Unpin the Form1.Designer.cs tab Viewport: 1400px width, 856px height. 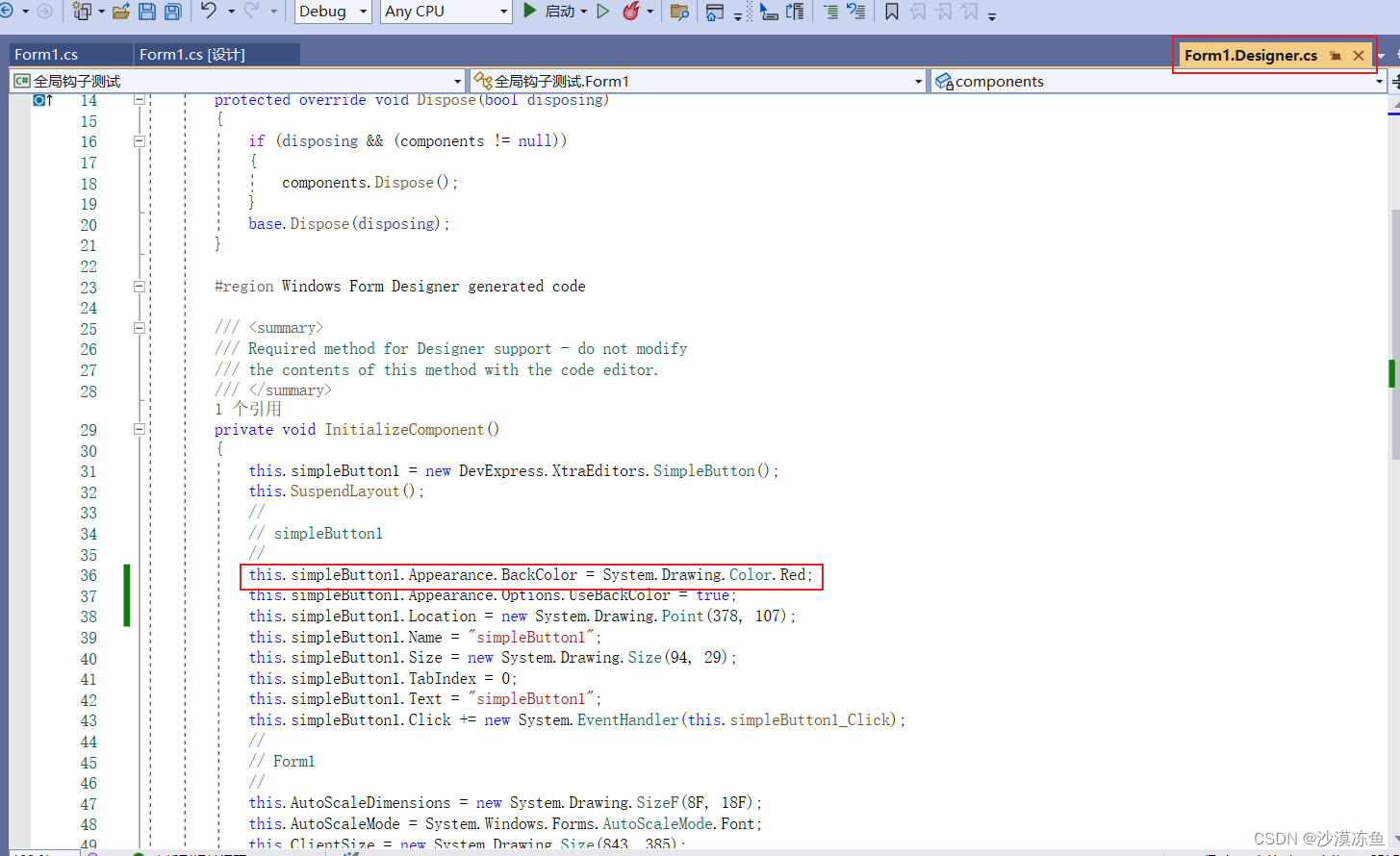(x=1336, y=55)
